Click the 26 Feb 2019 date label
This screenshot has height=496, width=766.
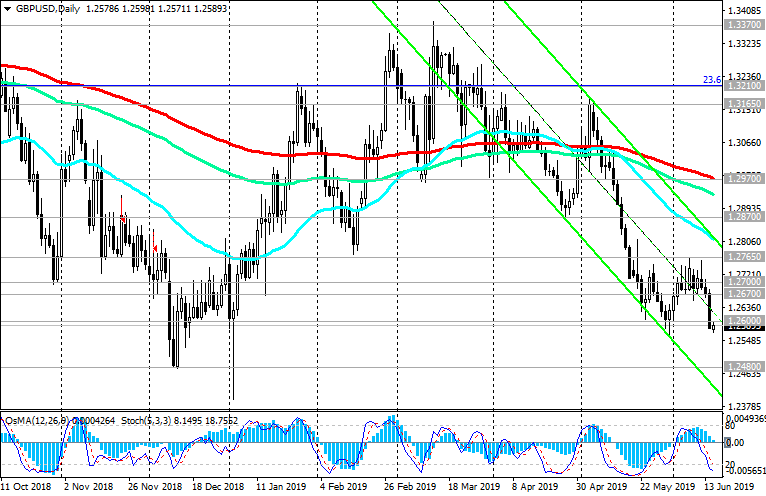pos(409,487)
